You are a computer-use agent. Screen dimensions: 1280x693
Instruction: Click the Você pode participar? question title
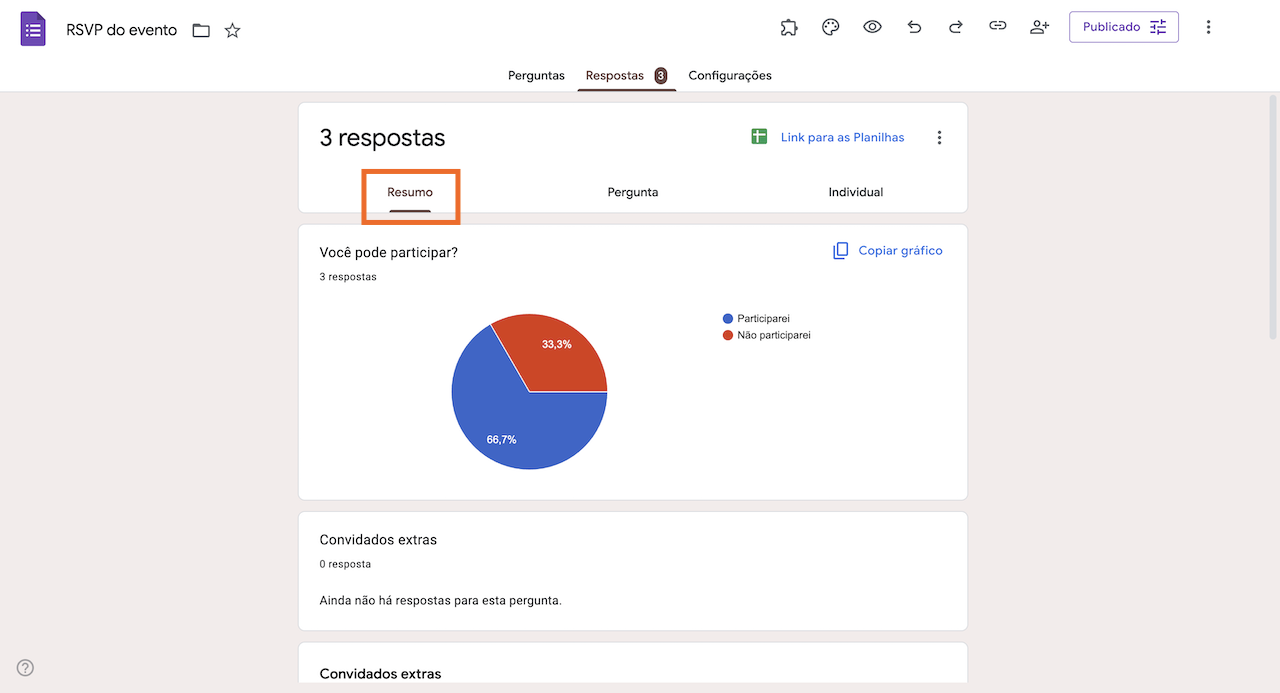coord(389,252)
